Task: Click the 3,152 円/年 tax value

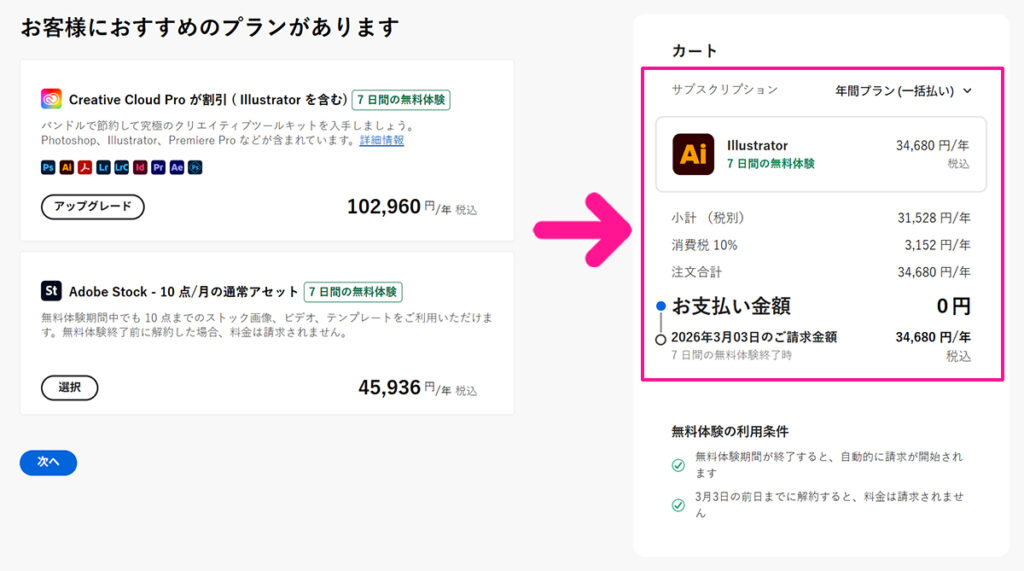Action: tap(937, 245)
